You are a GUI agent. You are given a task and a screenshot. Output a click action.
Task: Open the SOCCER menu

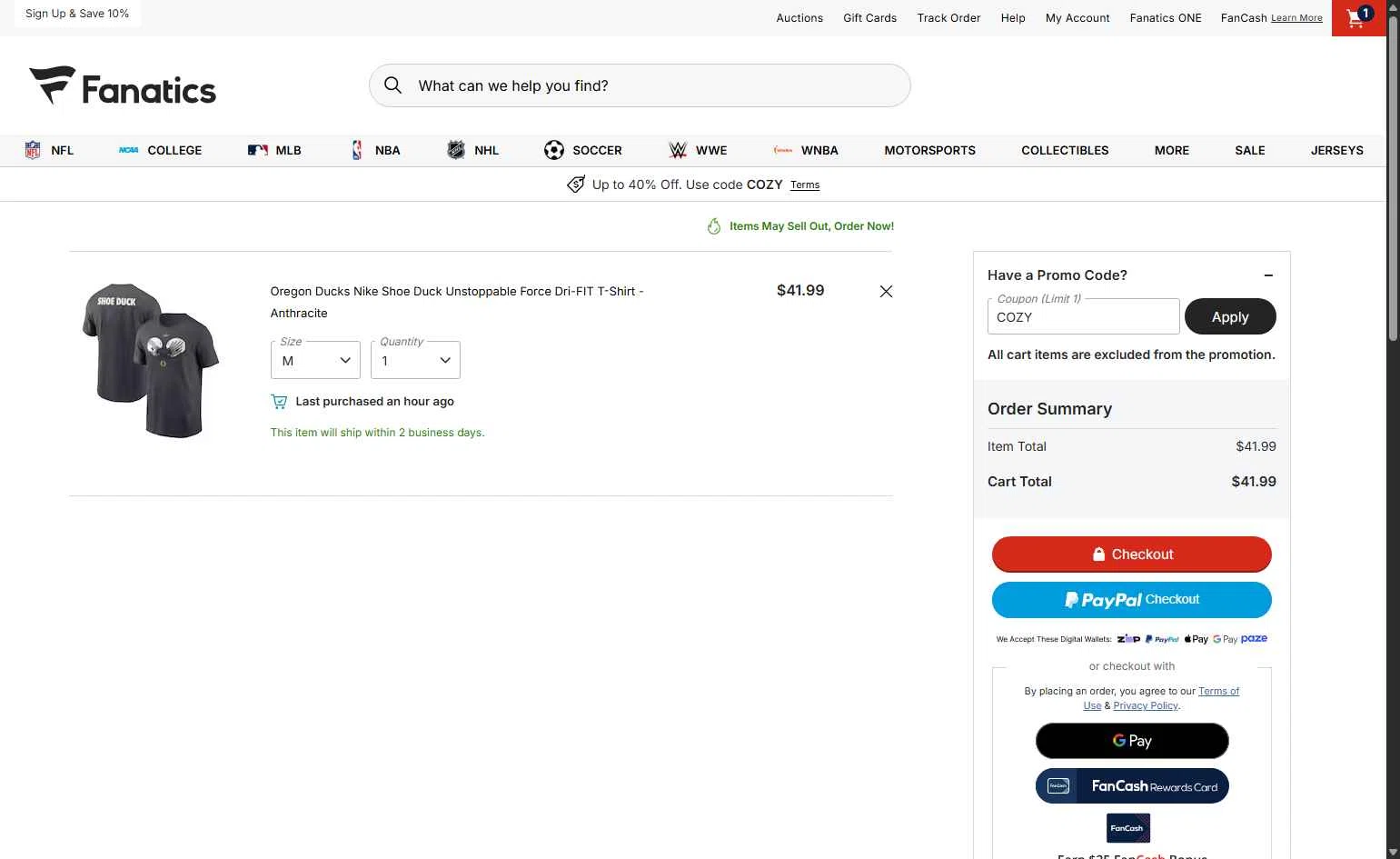(x=597, y=150)
